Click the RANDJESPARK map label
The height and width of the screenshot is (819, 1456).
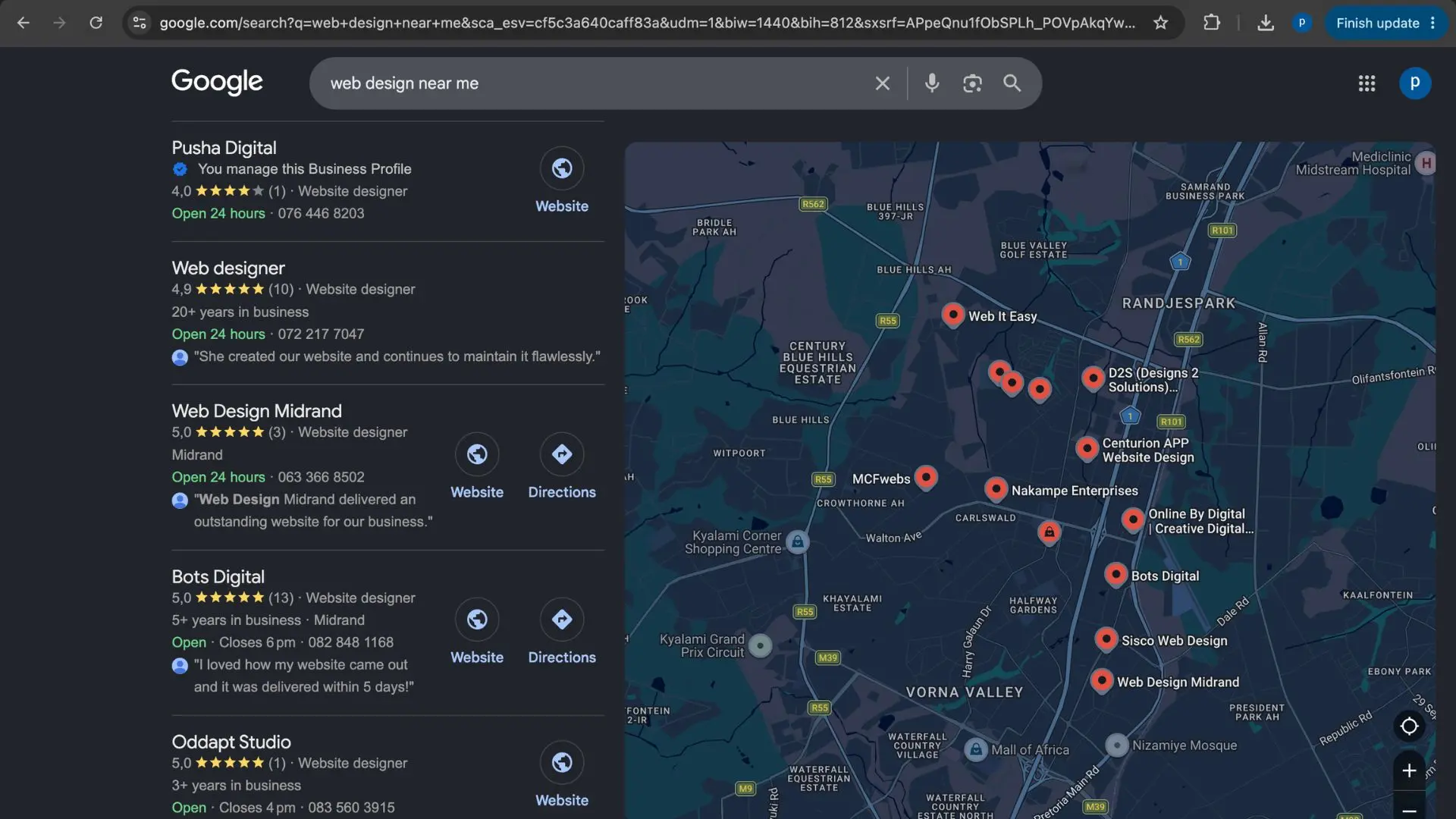click(x=1178, y=303)
